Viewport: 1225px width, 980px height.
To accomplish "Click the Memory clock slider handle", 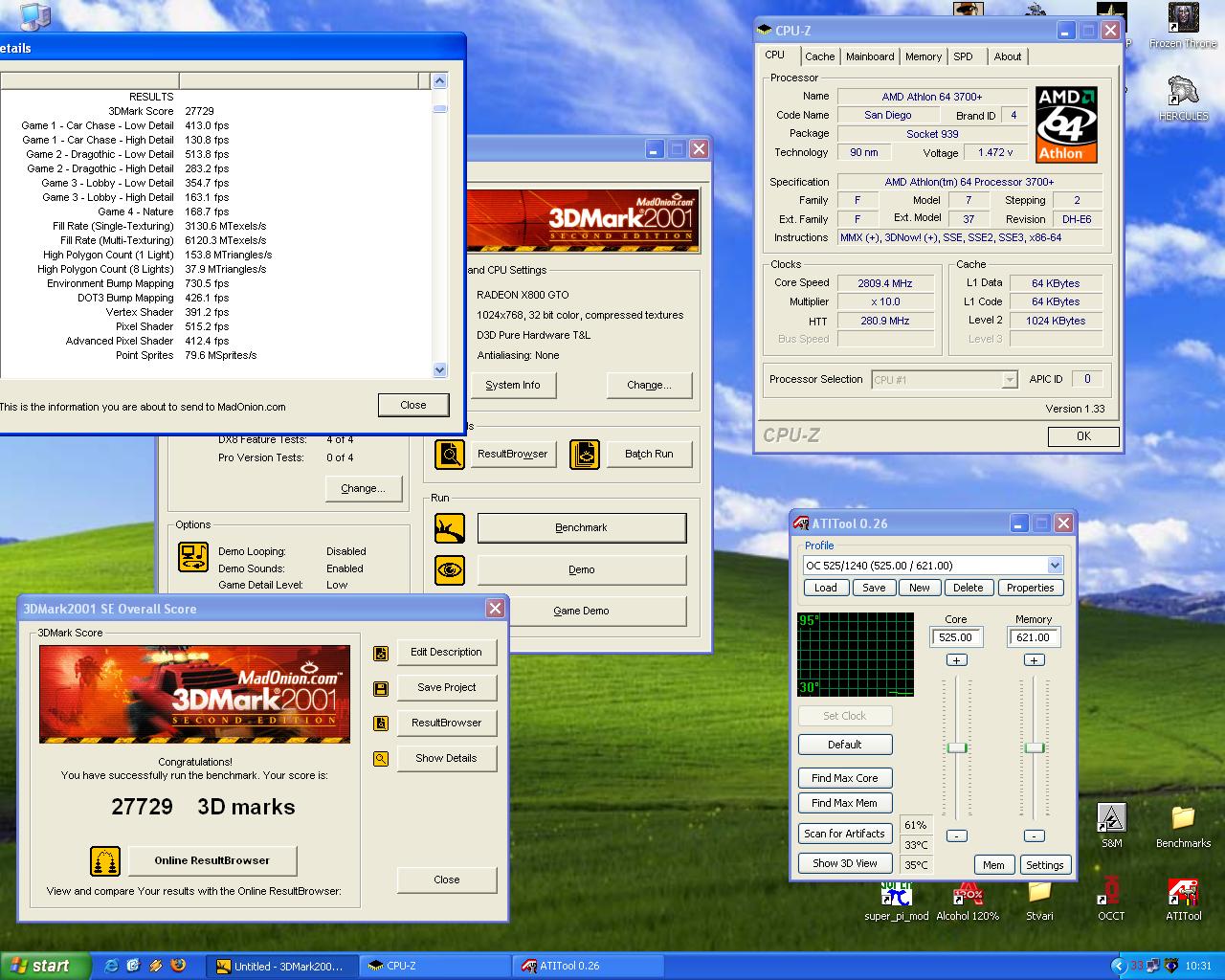I will pyautogui.click(x=1035, y=747).
